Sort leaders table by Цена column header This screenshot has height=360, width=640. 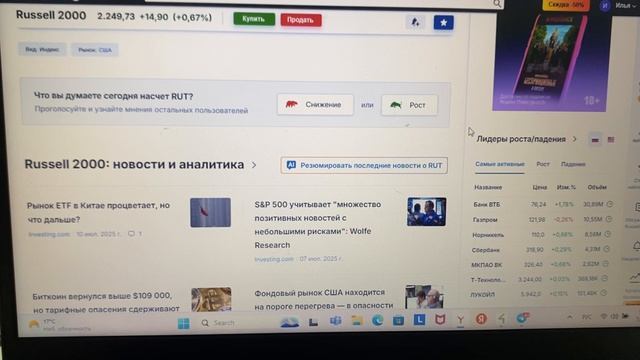[540, 187]
